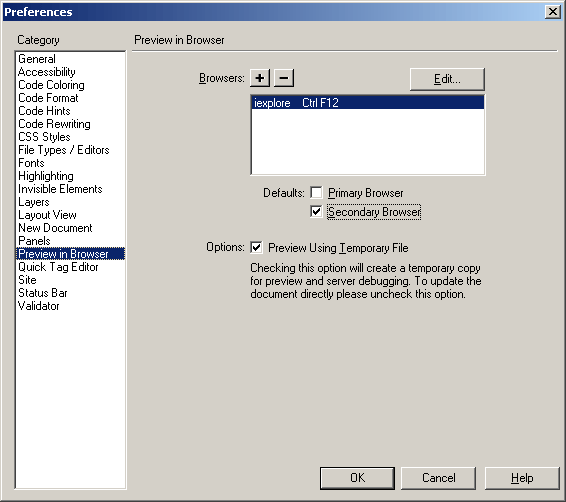Screen dimensions: 566x502
Task: Open the Validator category
Action: tap(39, 306)
